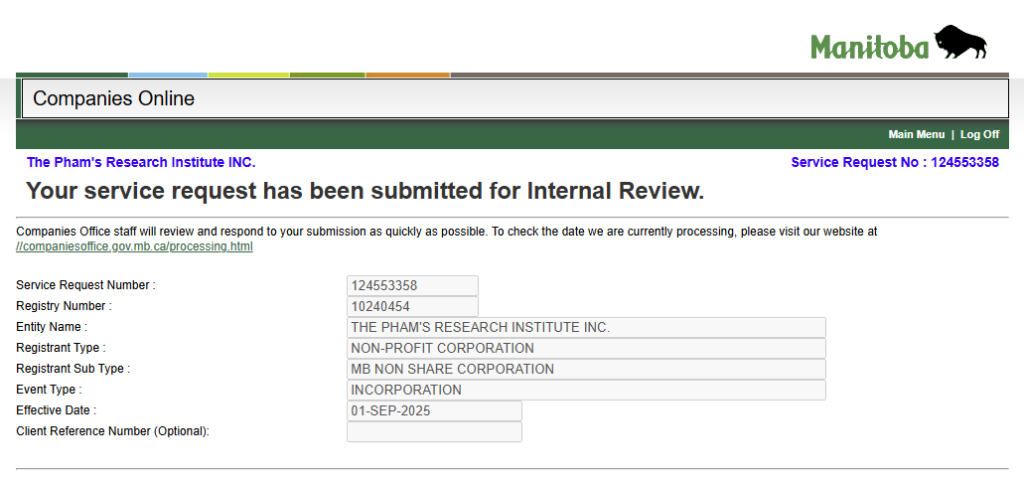The height and width of the screenshot is (482, 1024).
Task: Click the submitted for Internal Review heading
Action: 365,191
